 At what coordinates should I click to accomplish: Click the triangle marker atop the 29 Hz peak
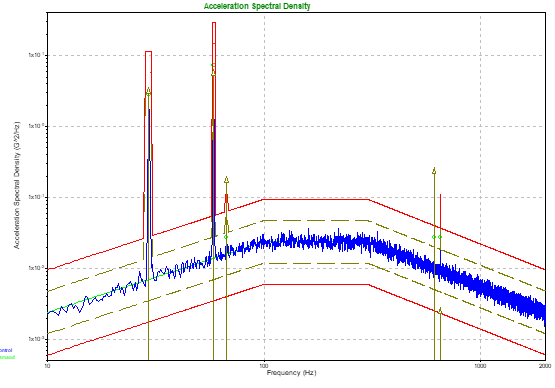point(148,90)
